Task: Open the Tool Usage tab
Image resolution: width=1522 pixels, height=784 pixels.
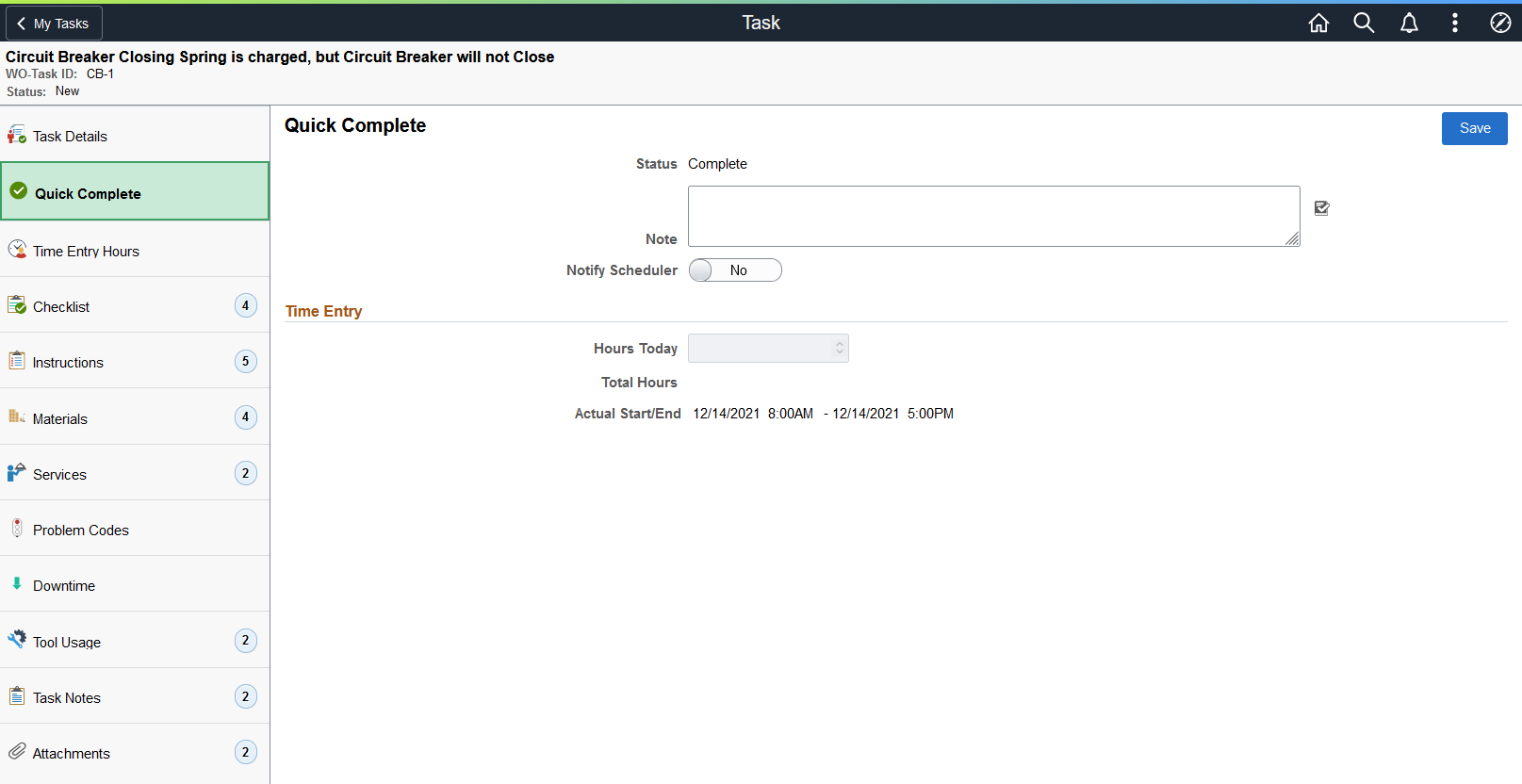Action: 135,640
